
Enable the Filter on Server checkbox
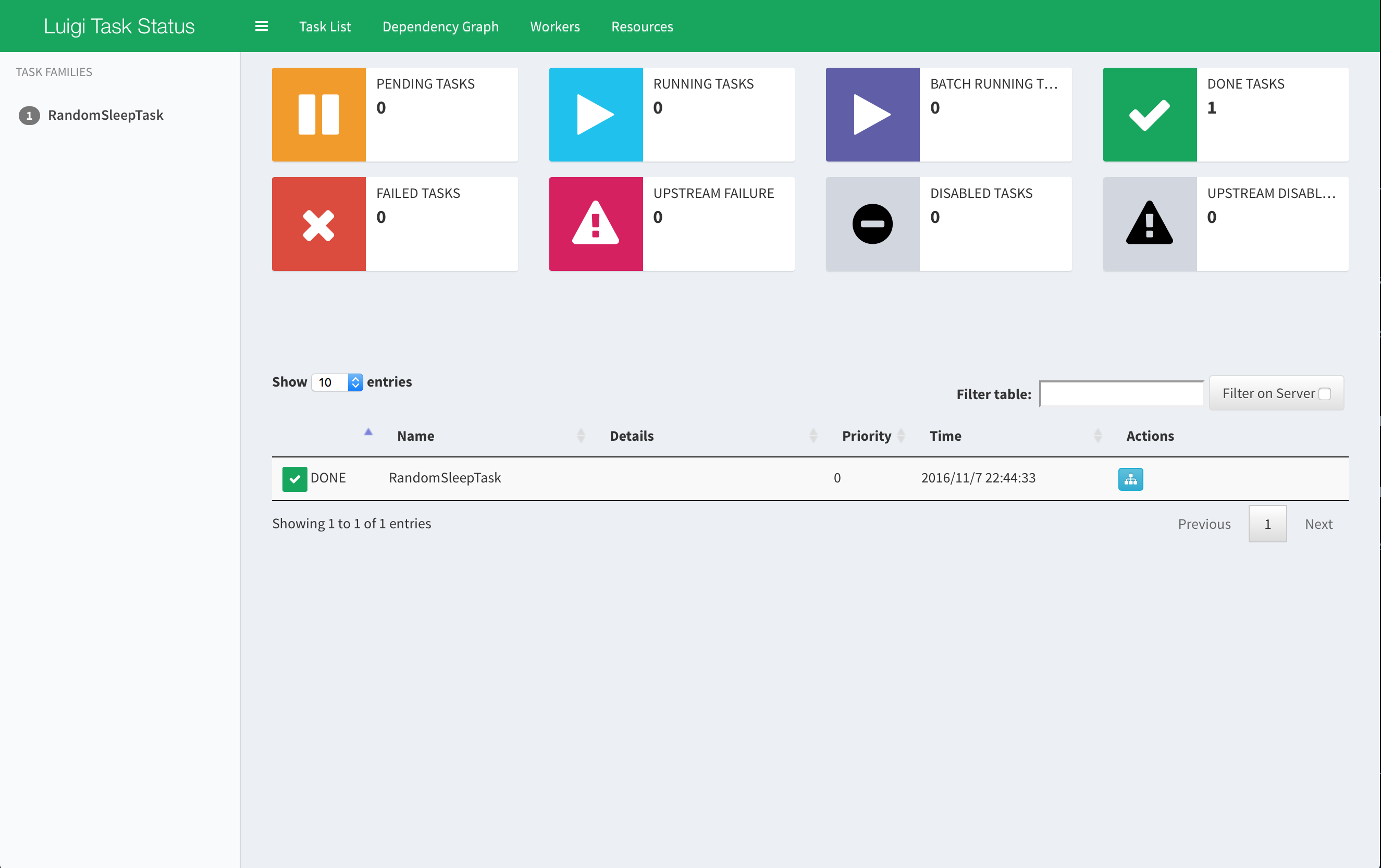1324,394
